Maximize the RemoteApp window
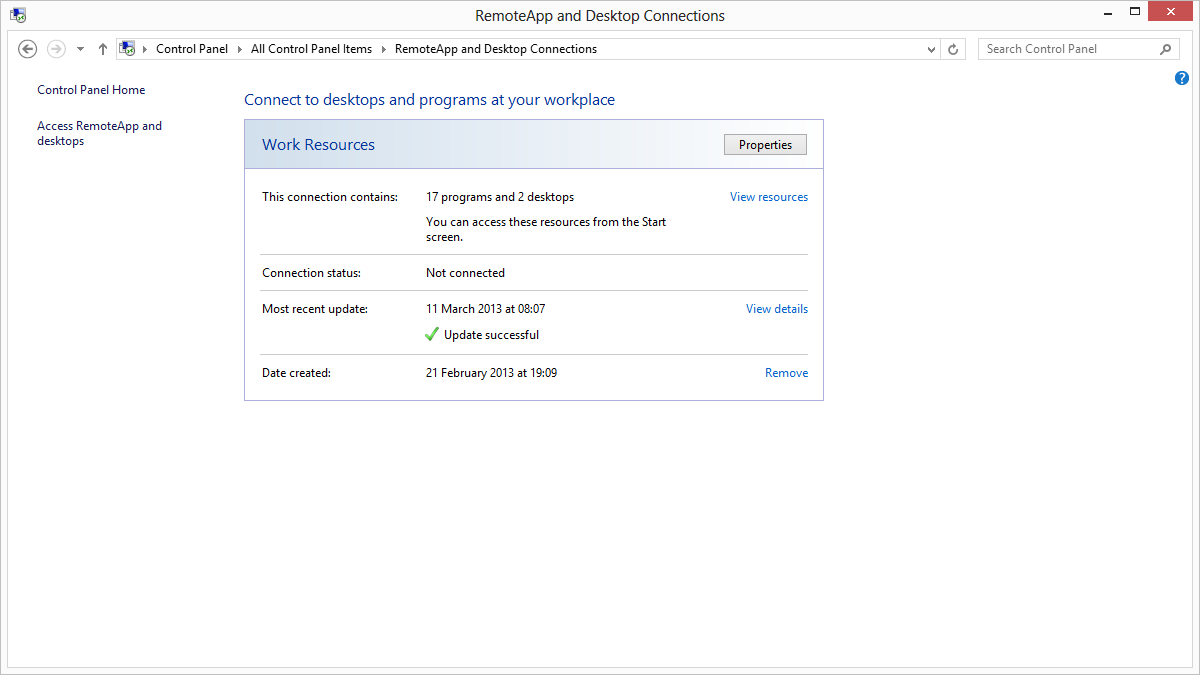 (x=1134, y=11)
